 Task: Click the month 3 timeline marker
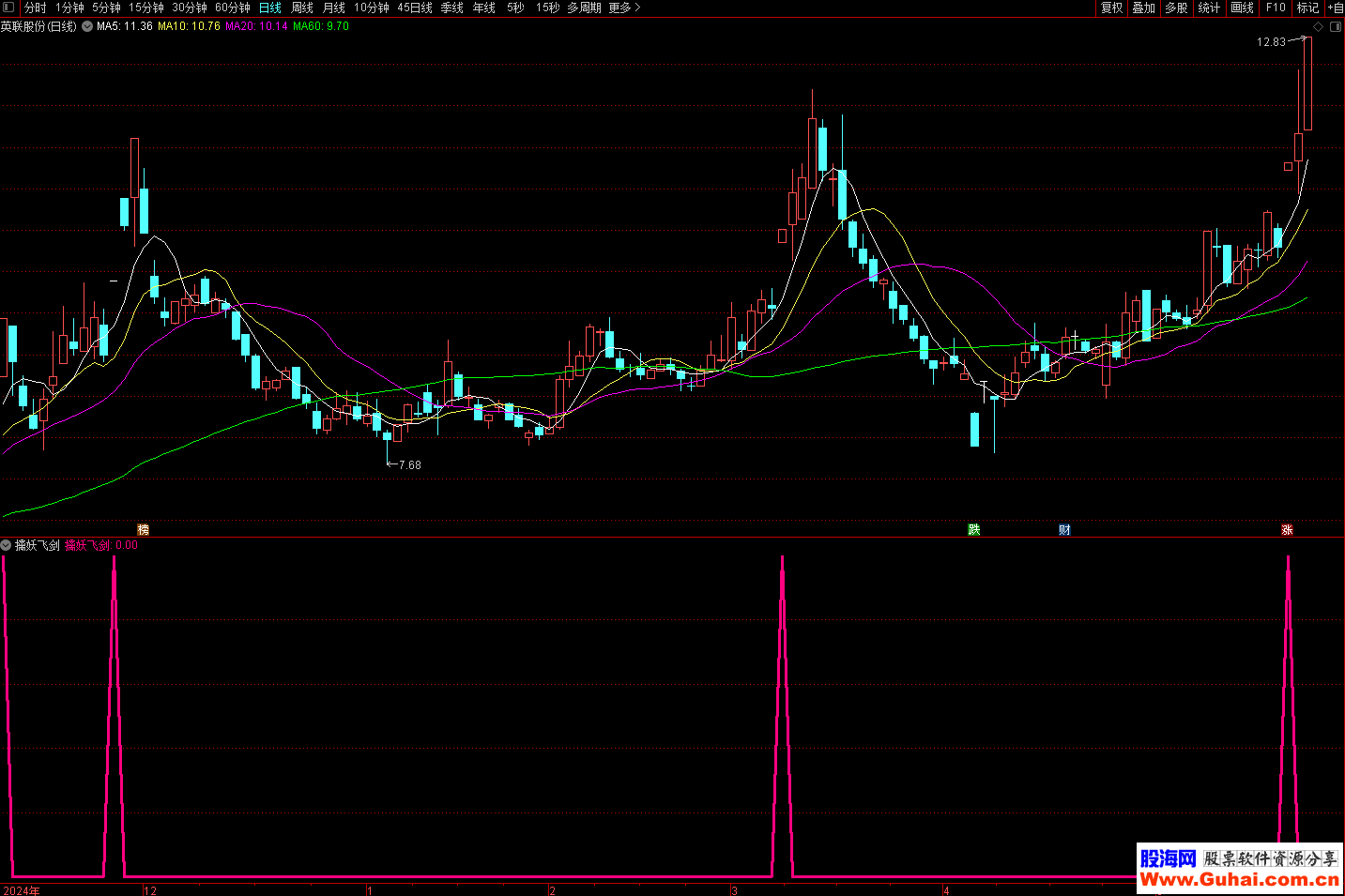(734, 890)
